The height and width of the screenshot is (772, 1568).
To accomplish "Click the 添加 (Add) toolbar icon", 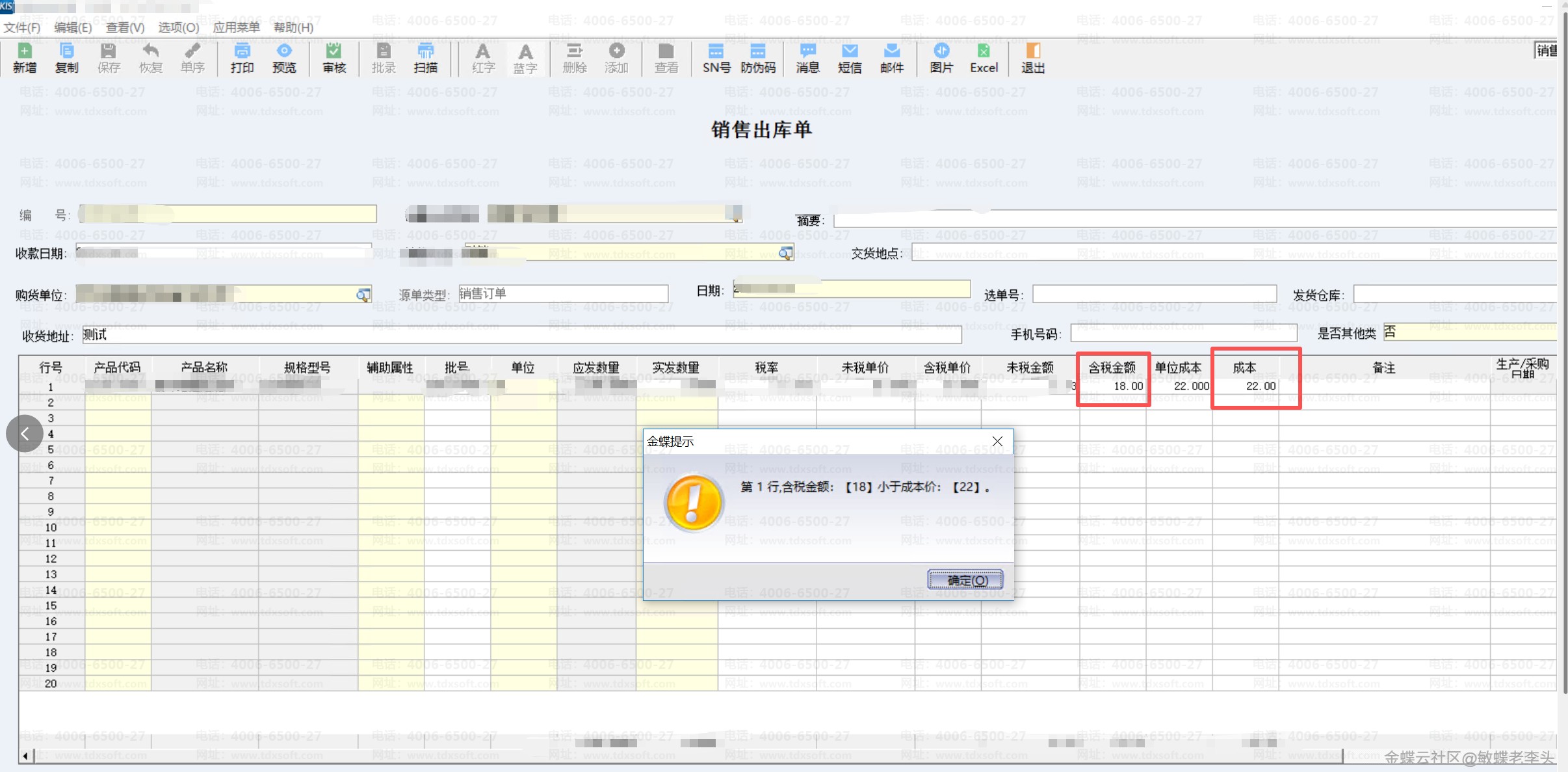I will click(616, 58).
